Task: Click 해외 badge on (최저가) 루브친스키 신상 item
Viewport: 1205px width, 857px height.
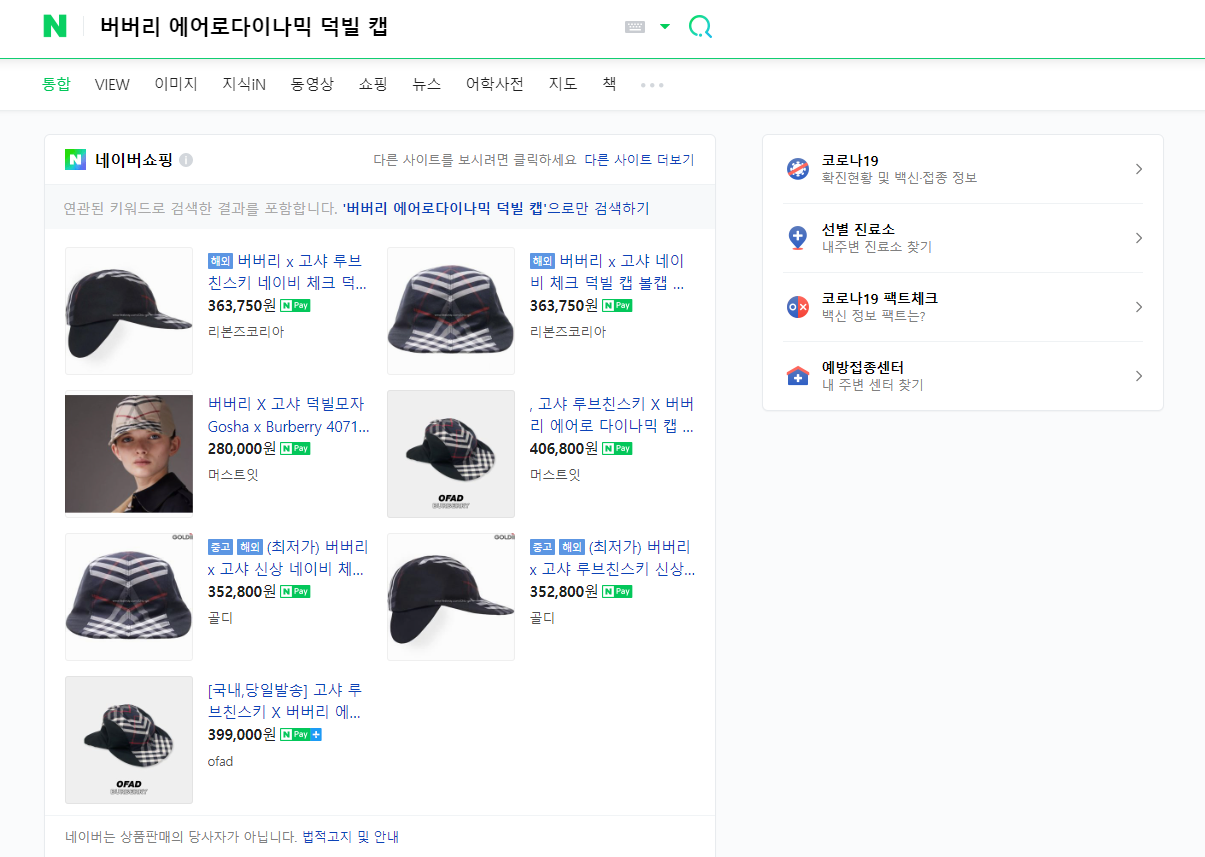Action: (x=571, y=547)
